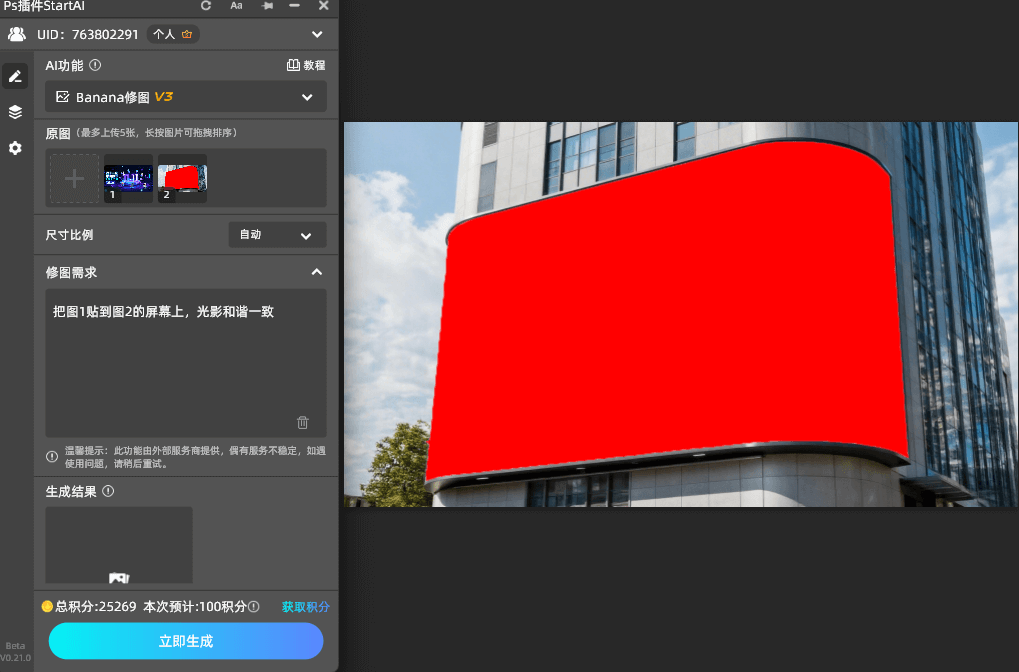Click the 获取积分 link
Screen dimensions: 1019x672
point(305,606)
